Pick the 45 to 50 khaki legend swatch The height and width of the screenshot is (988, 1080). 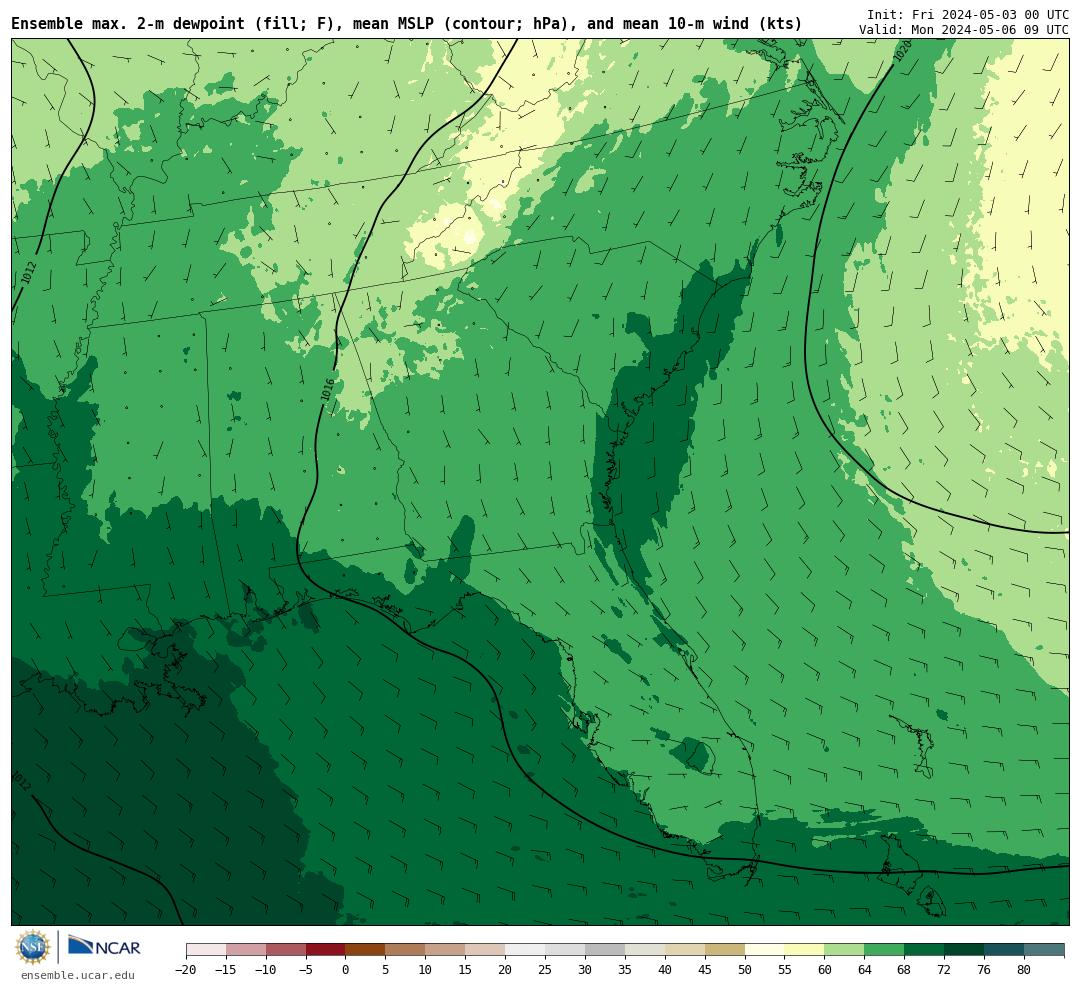pos(725,950)
